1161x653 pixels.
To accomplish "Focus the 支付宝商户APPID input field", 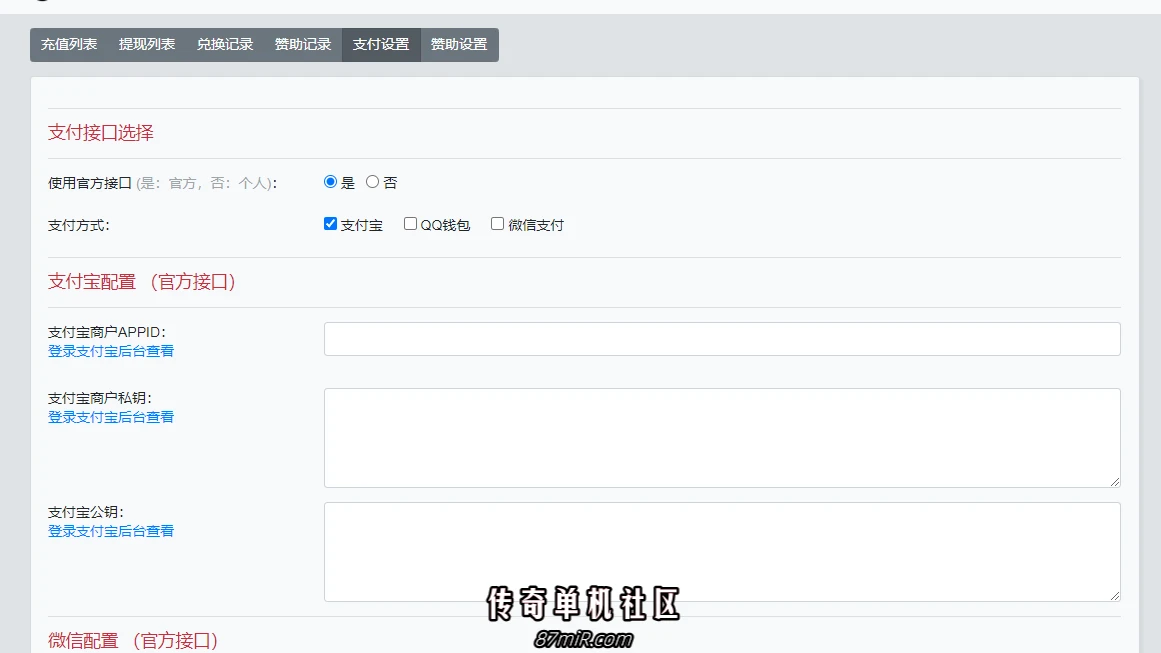I will click(x=722, y=339).
